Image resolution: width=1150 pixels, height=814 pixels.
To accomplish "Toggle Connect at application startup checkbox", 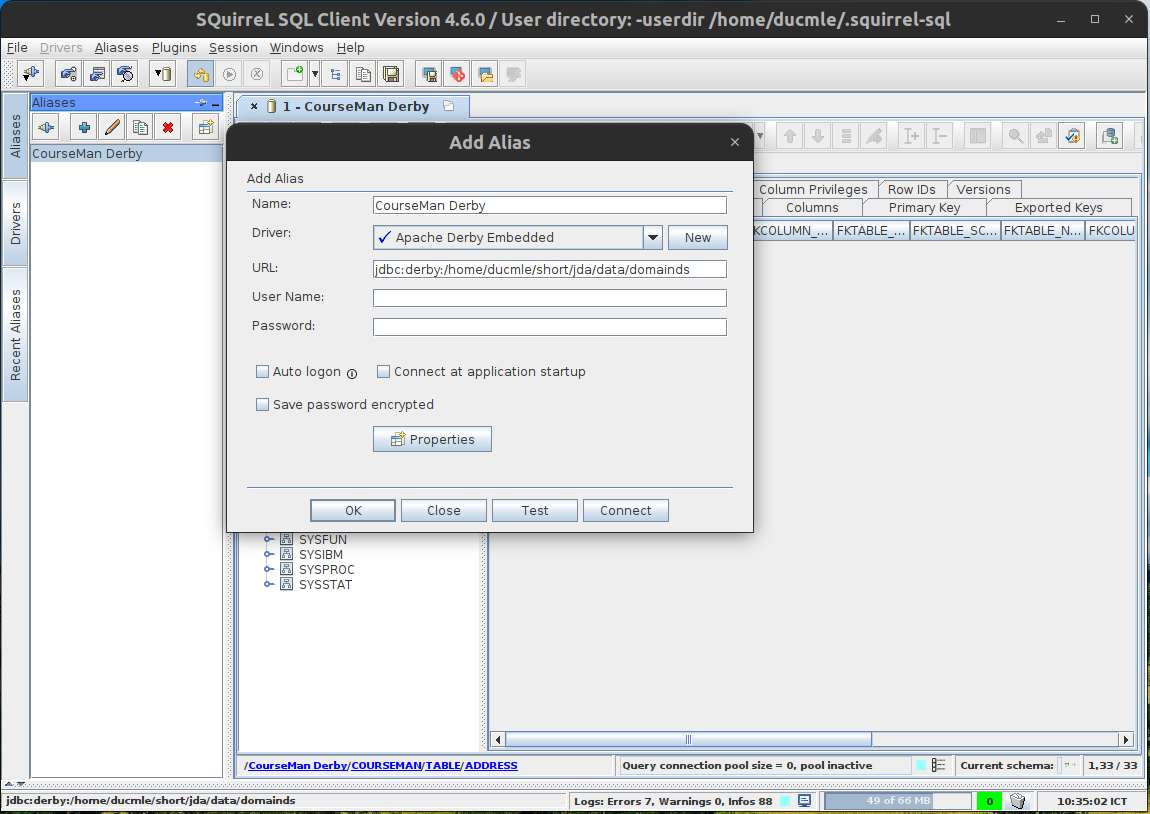I will pos(383,372).
